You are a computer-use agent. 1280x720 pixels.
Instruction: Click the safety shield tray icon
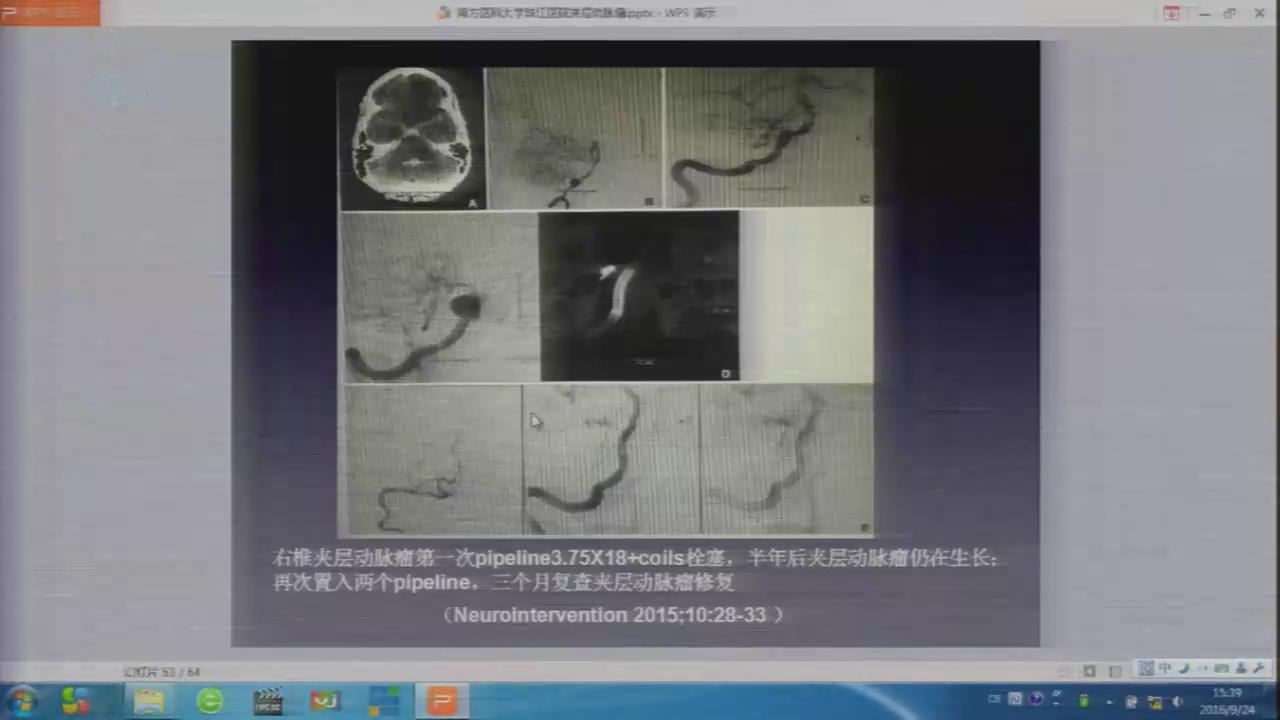point(1154,700)
